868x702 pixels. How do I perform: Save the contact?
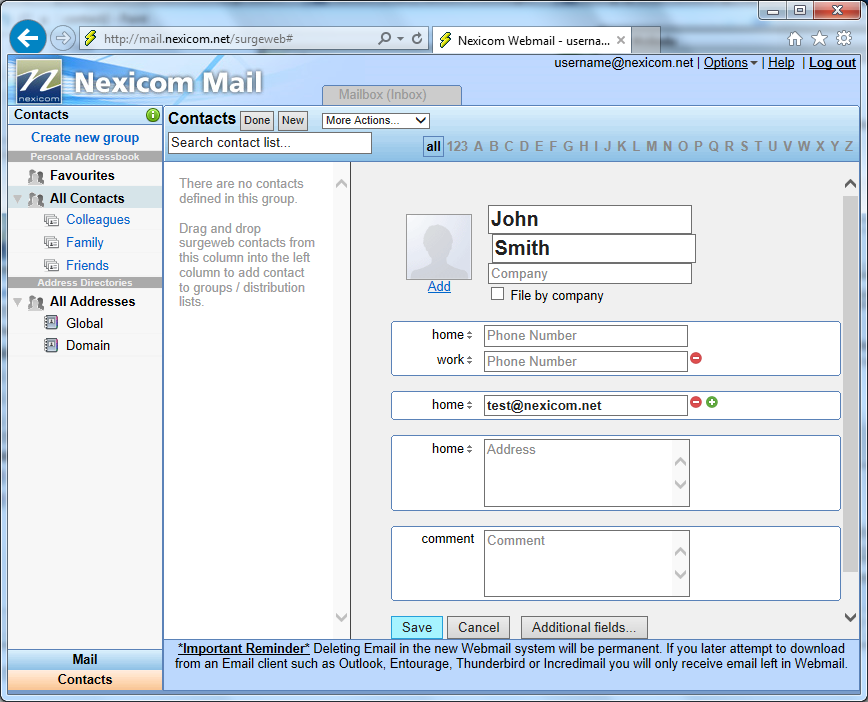[417, 627]
